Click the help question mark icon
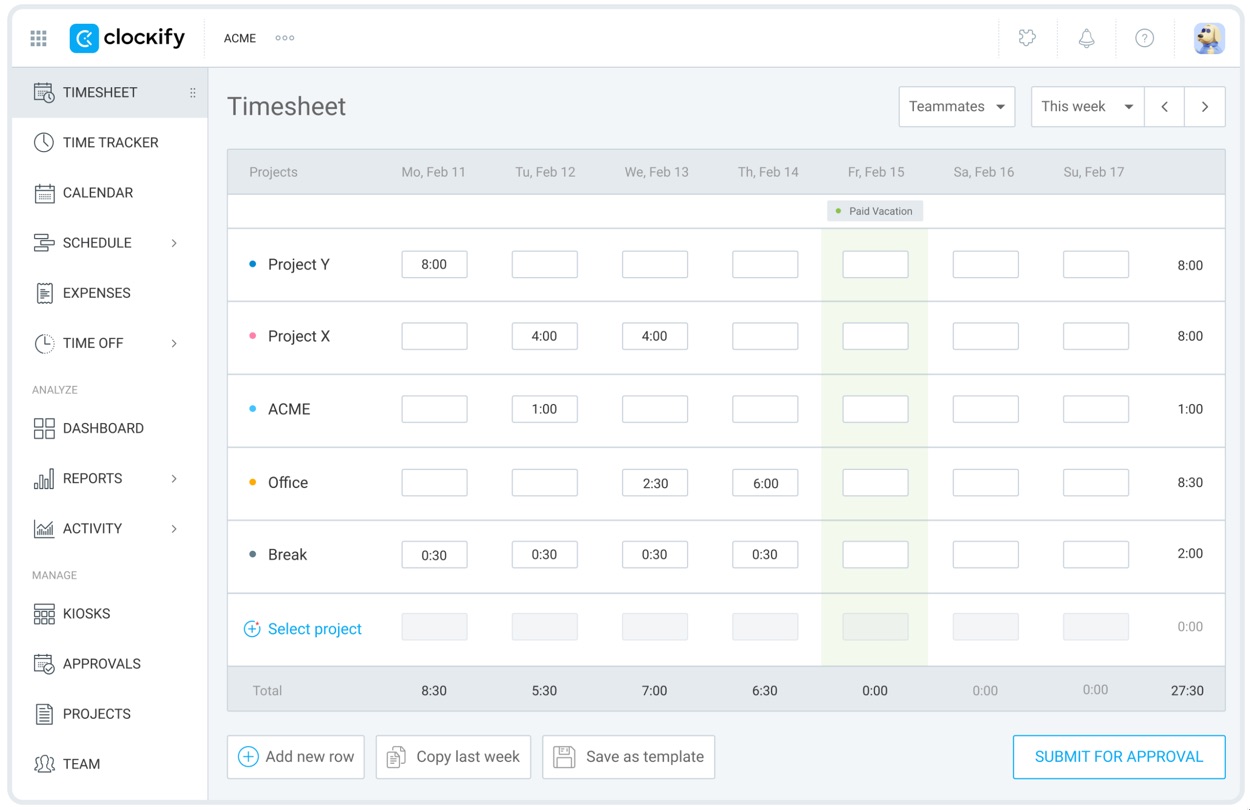Screen dimensions: 1250x810 (1144, 38)
